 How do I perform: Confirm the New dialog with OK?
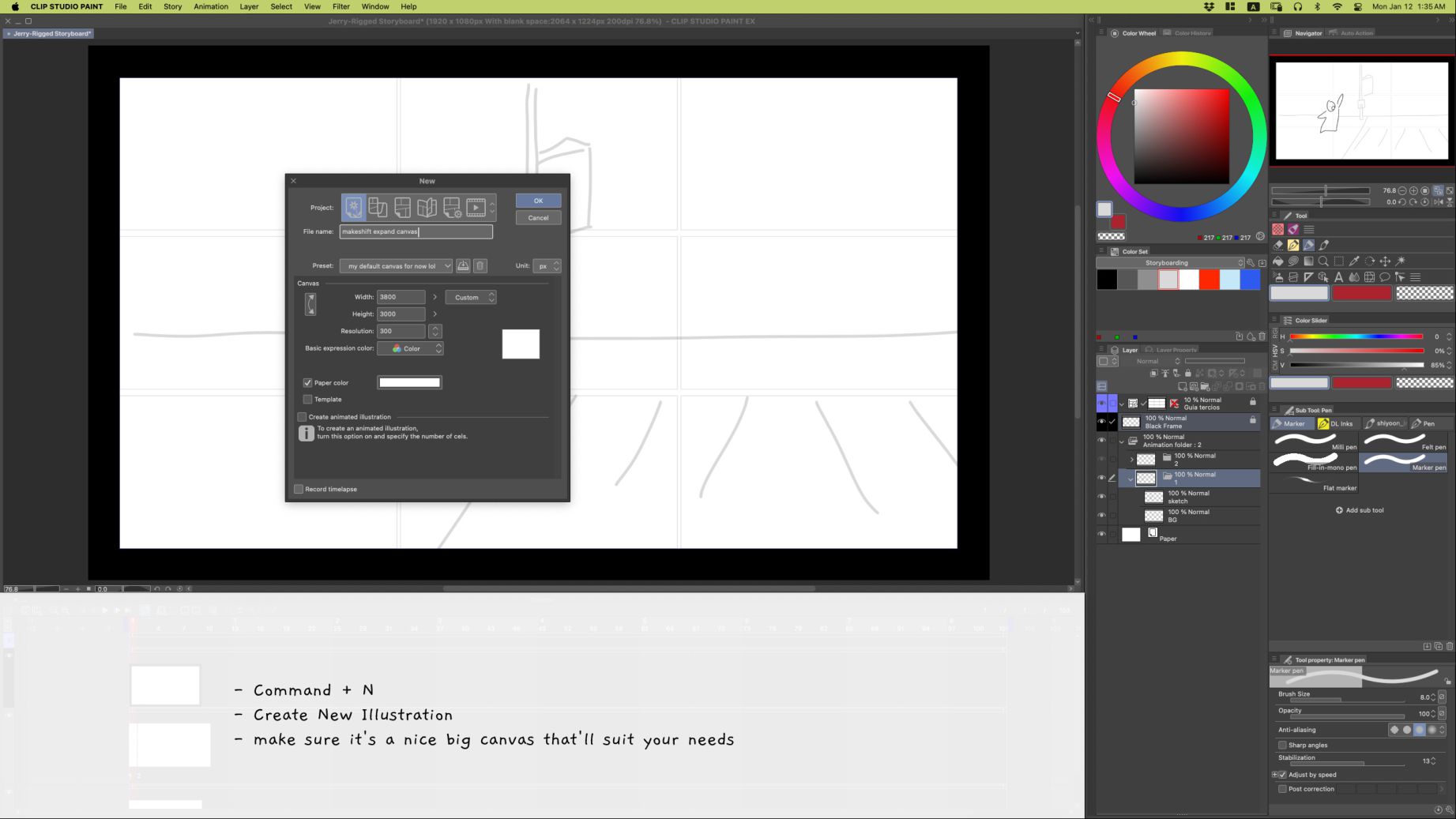tap(538, 201)
